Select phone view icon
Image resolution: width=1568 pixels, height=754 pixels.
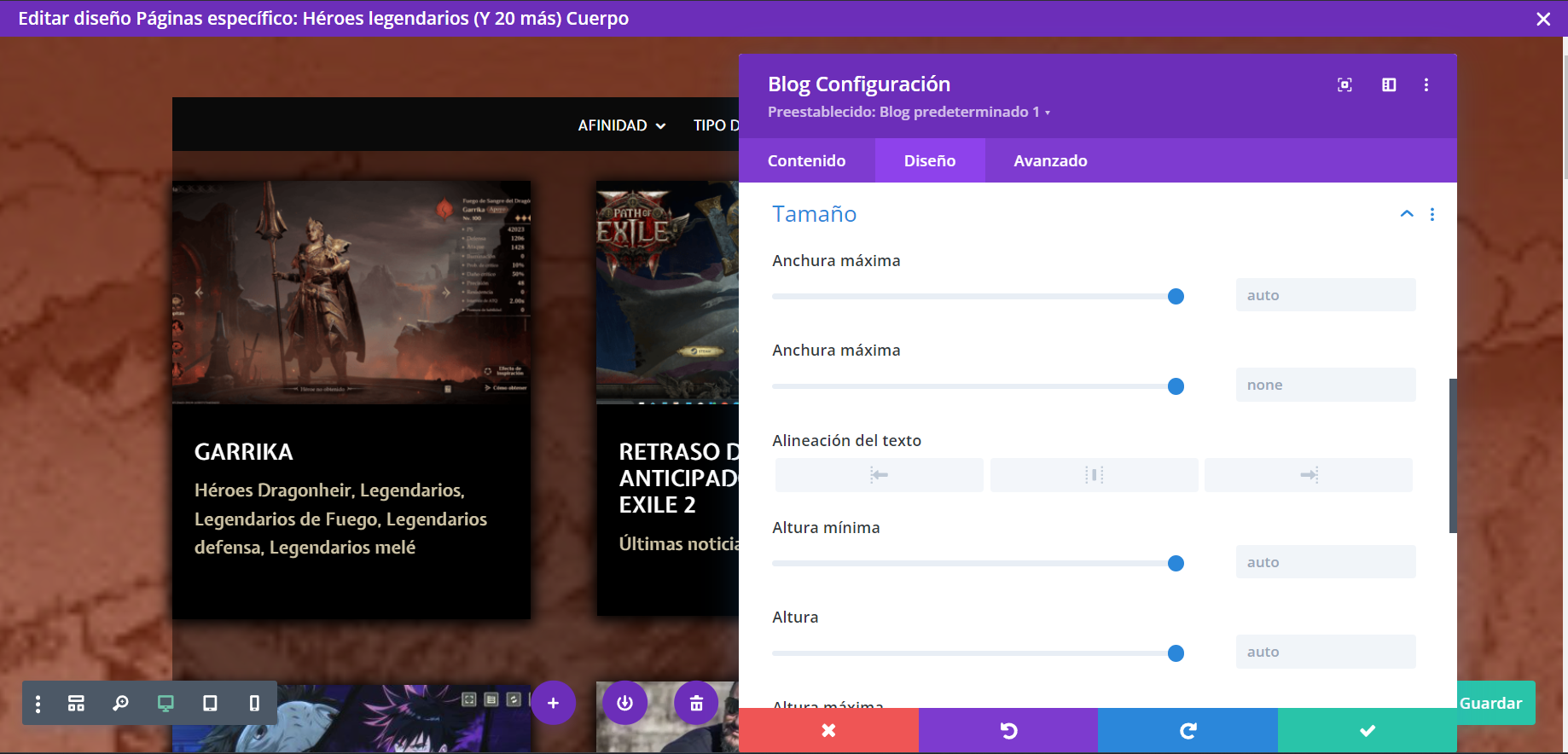pos(254,703)
